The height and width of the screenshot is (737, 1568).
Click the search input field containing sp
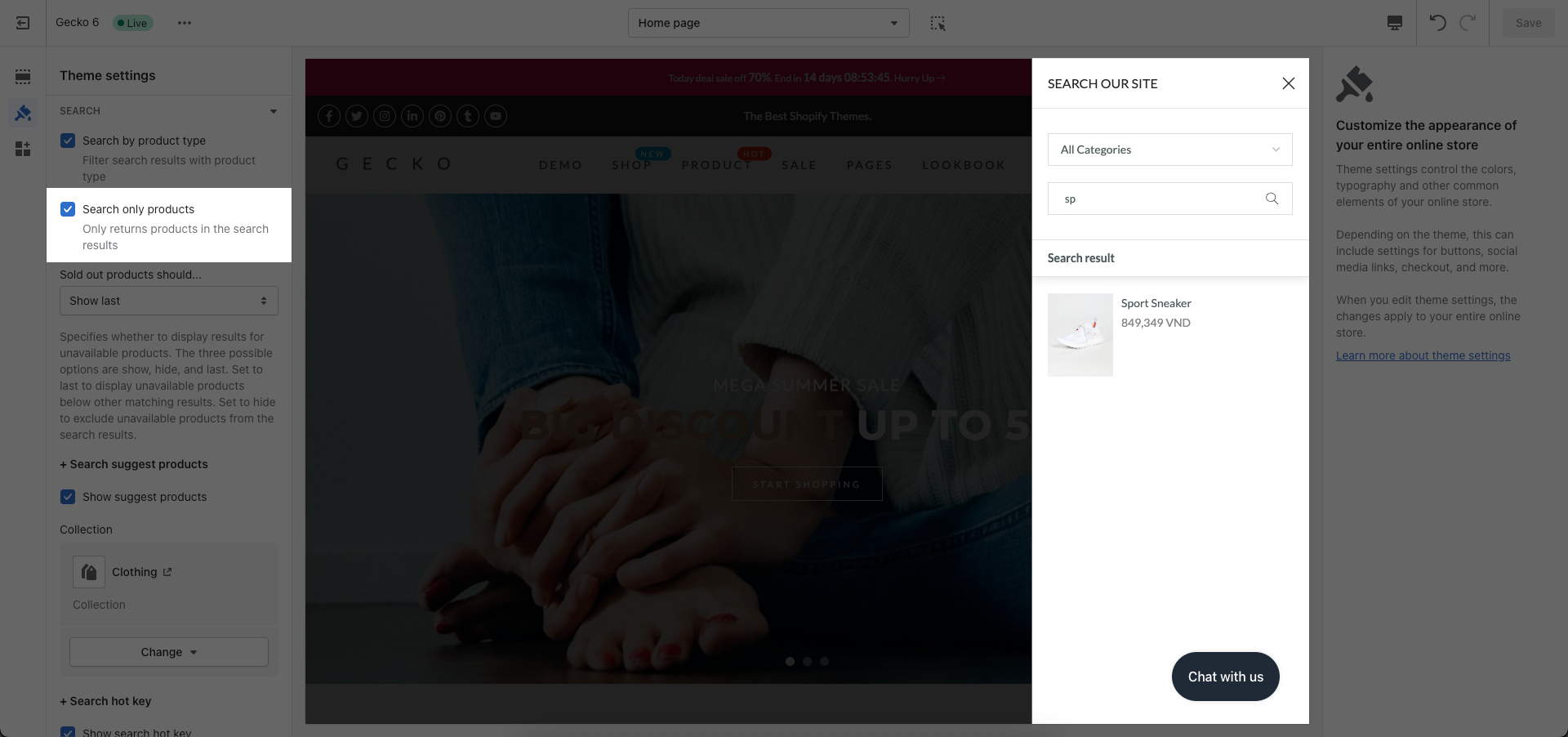1169,199
